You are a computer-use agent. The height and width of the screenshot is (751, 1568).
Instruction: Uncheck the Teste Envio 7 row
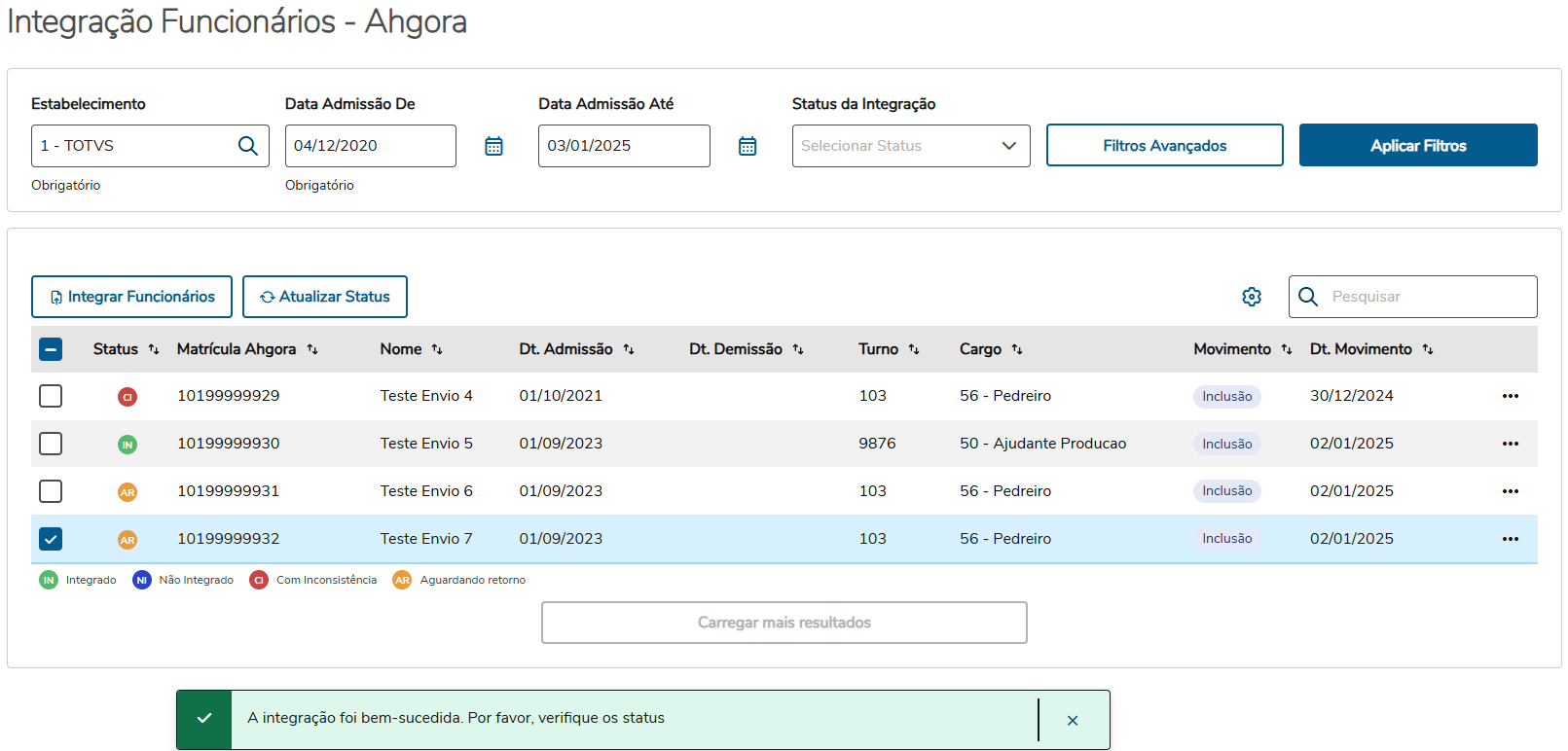pos(51,539)
